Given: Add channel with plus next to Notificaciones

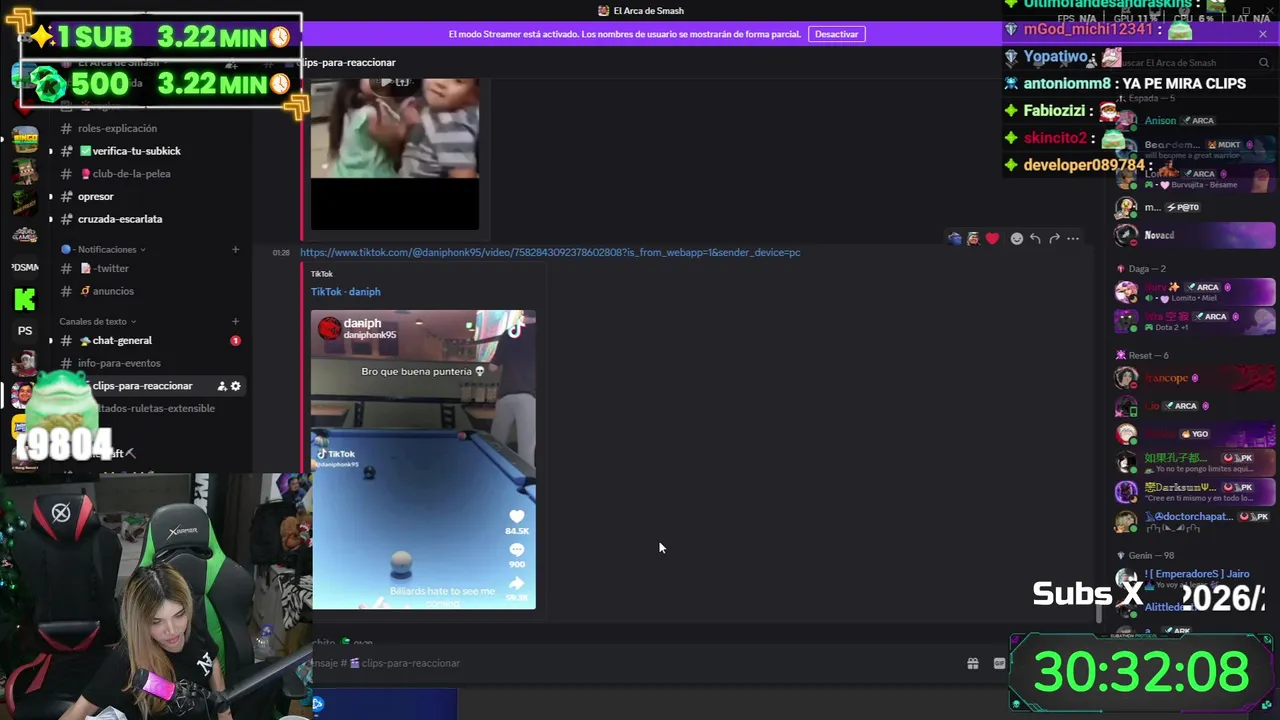Looking at the screenshot, I should click(x=235, y=249).
